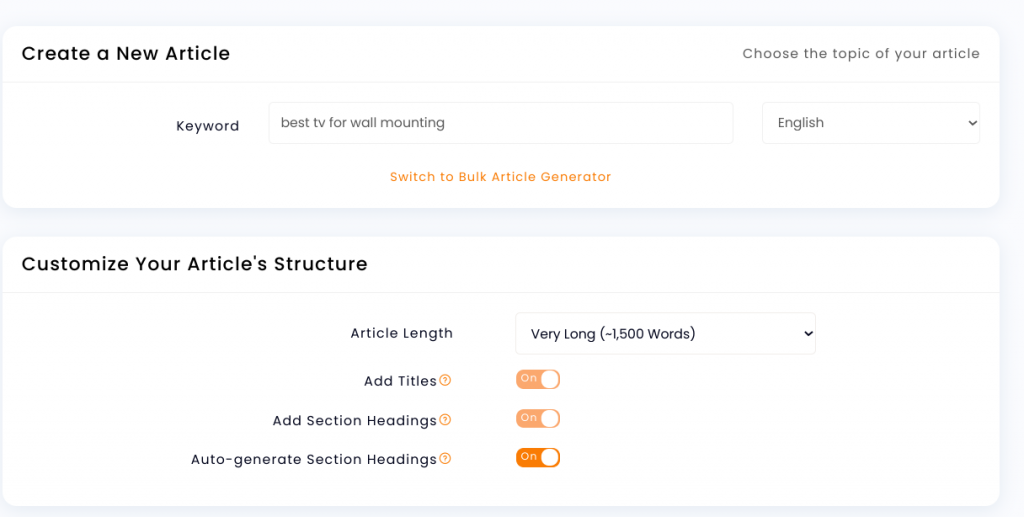The height and width of the screenshot is (517, 1024).
Task: Expand the Very Long (~1,500 Words) dropdown
Action: pos(665,334)
